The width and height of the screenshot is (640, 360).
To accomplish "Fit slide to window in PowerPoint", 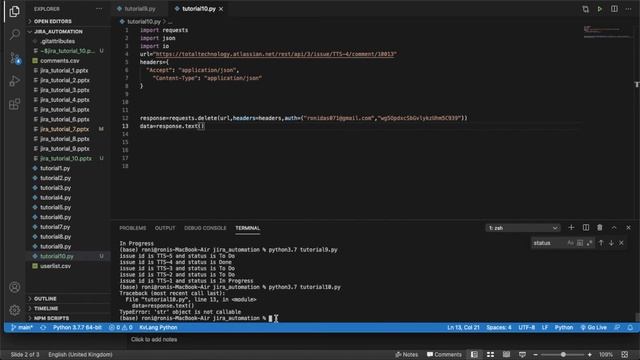I will point(624,354).
